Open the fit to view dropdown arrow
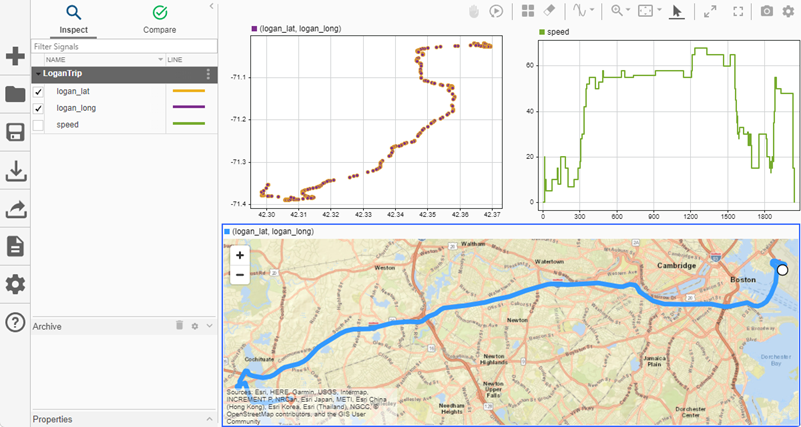 point(659,10)
